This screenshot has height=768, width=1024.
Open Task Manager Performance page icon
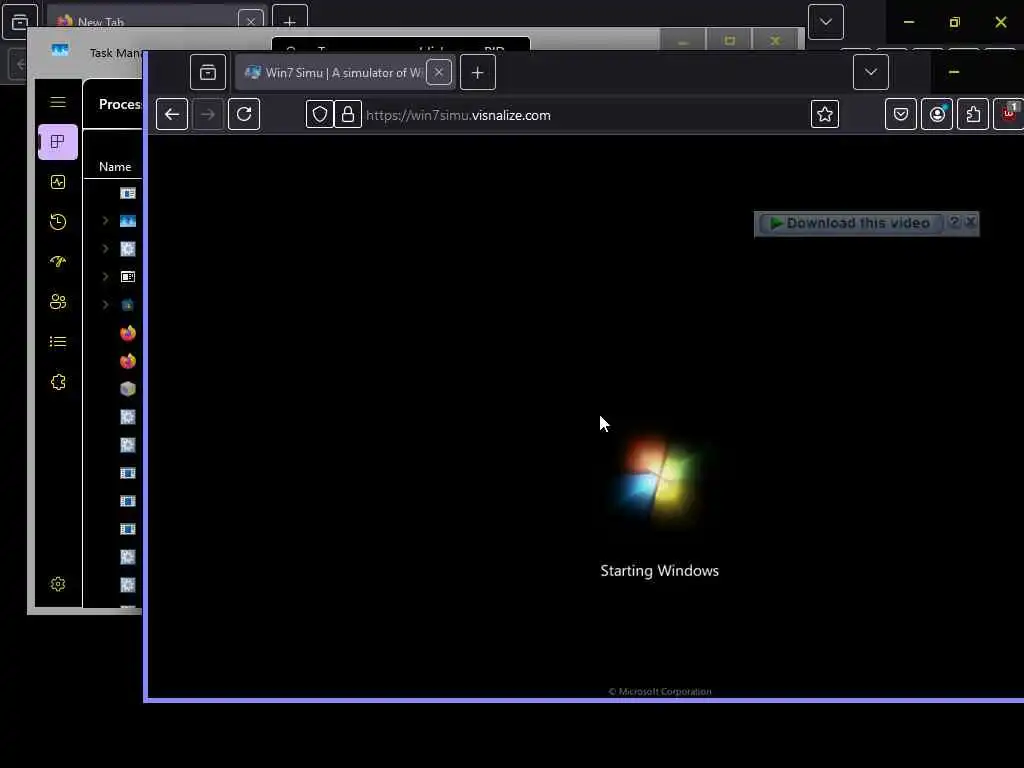pyautogui.click(x=57, y=182)
